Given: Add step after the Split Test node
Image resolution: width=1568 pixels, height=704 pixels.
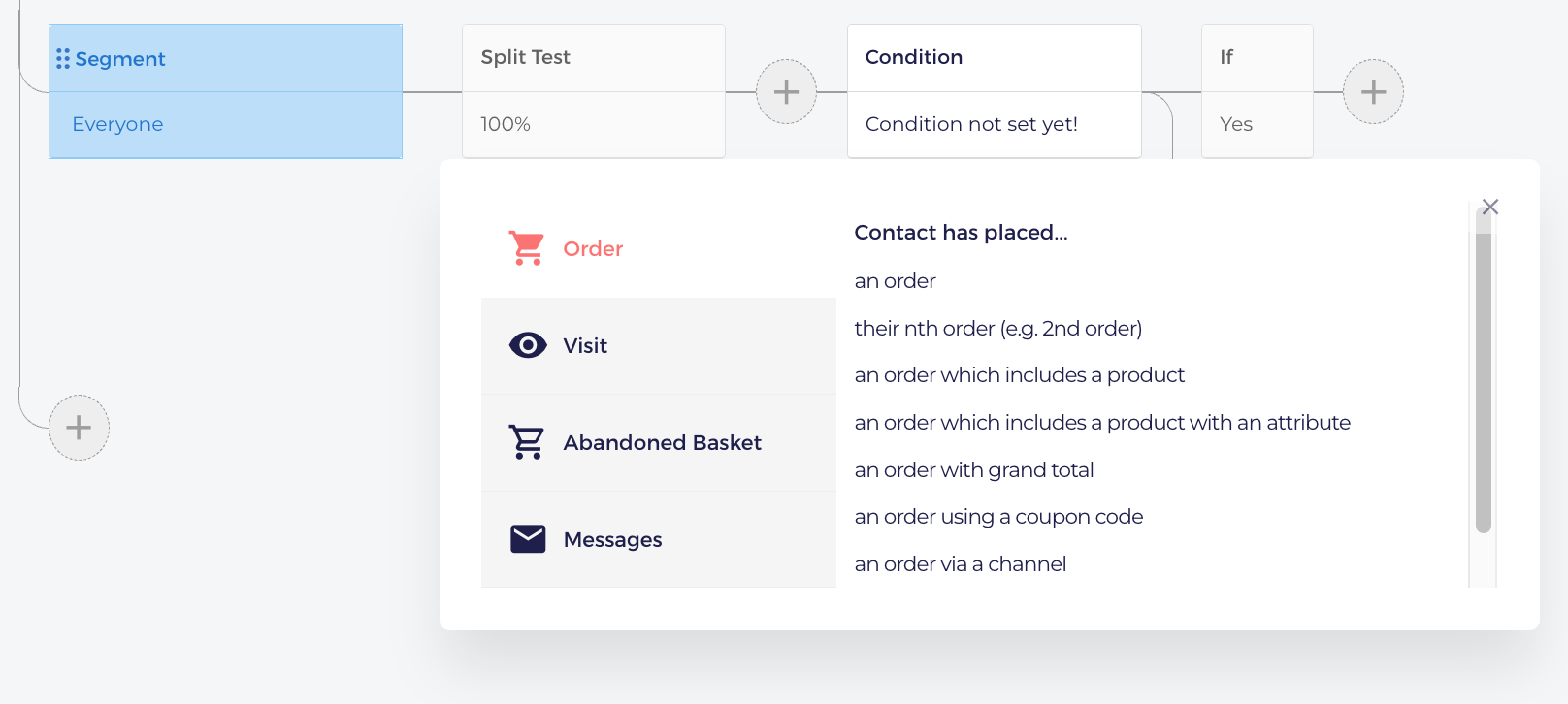Looking at the screenshot, I should click(786, 92).
